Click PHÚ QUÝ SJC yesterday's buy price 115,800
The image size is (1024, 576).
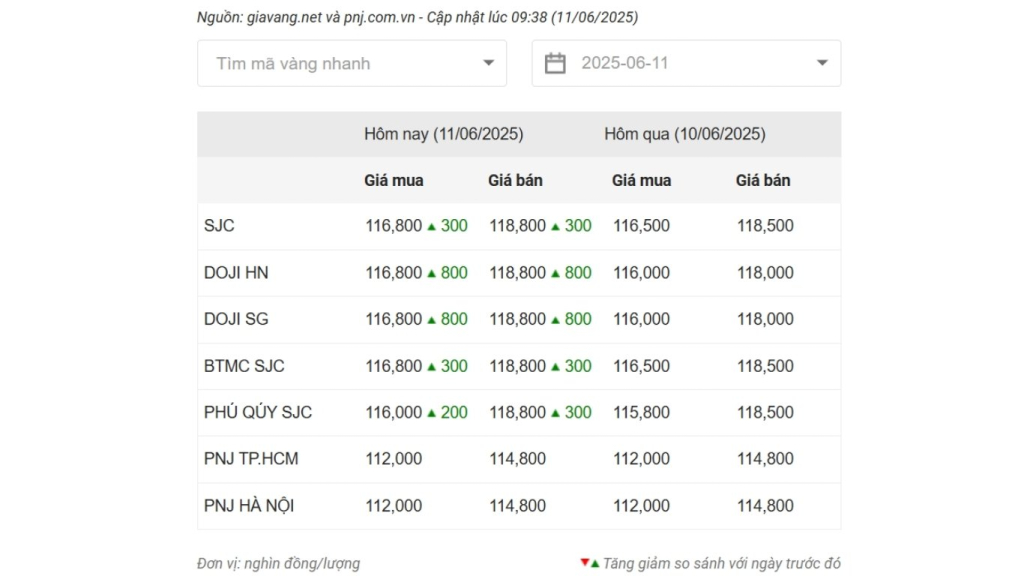tap(641, 413)
